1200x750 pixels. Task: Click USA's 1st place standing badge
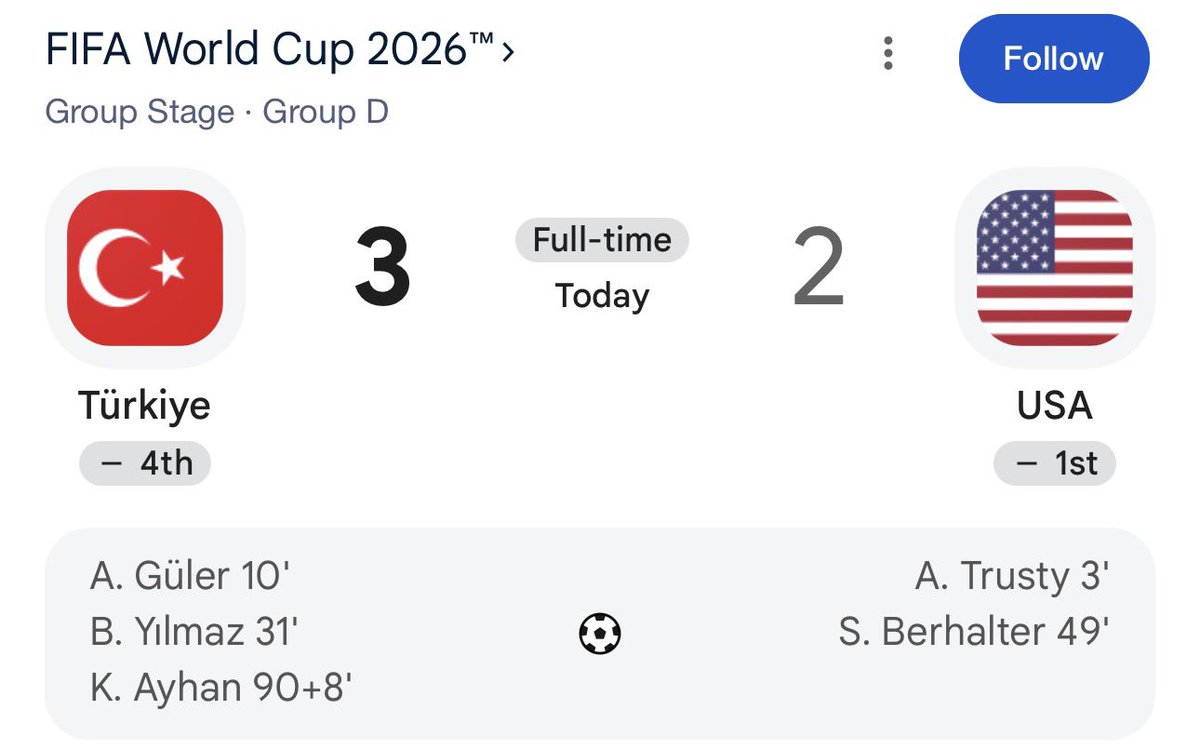1054,464
